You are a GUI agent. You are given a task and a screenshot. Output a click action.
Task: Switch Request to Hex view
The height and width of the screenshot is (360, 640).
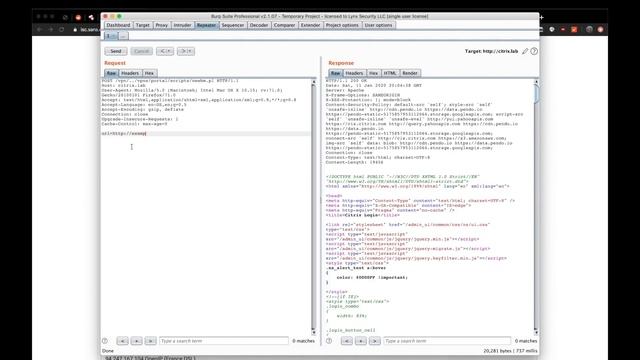click(149, 73)
